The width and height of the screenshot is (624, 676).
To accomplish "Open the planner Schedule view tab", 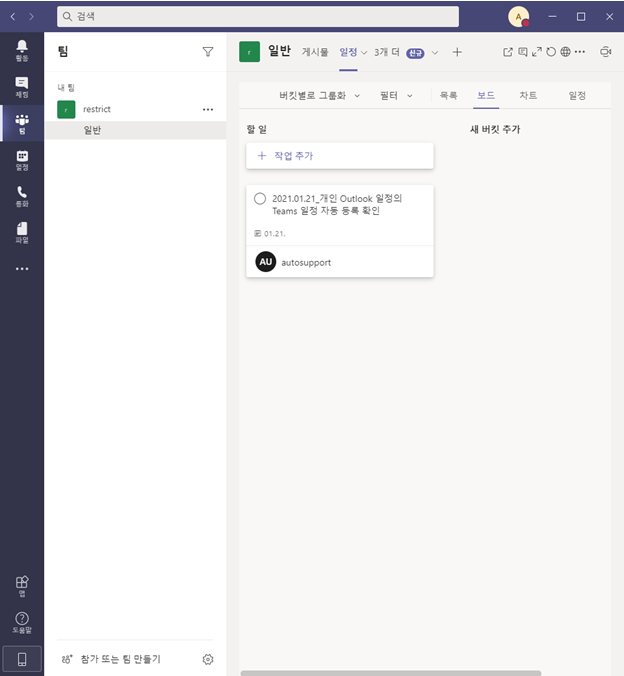I will (577, 96).
